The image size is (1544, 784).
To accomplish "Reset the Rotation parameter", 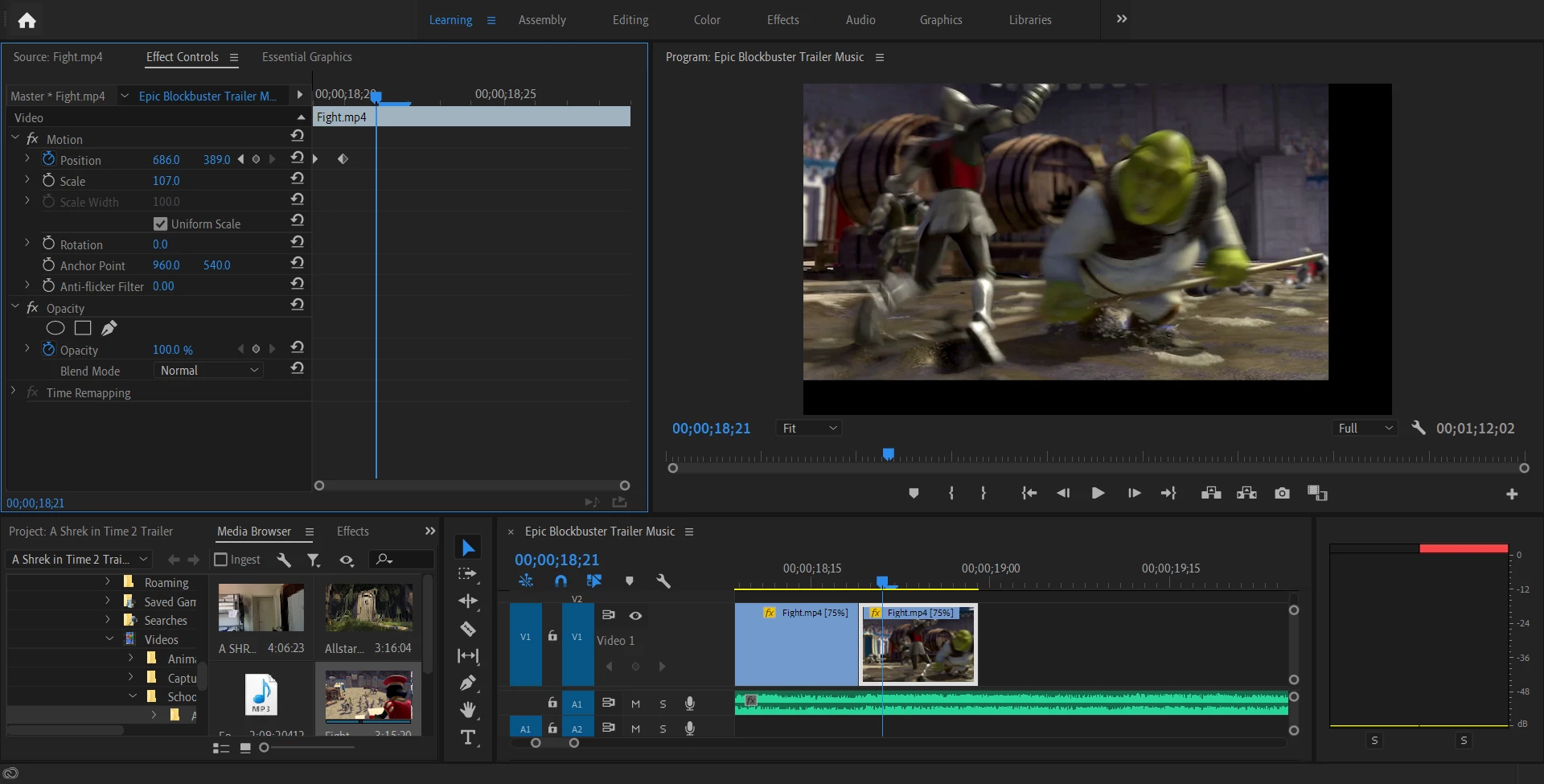I will coord(298,242).
